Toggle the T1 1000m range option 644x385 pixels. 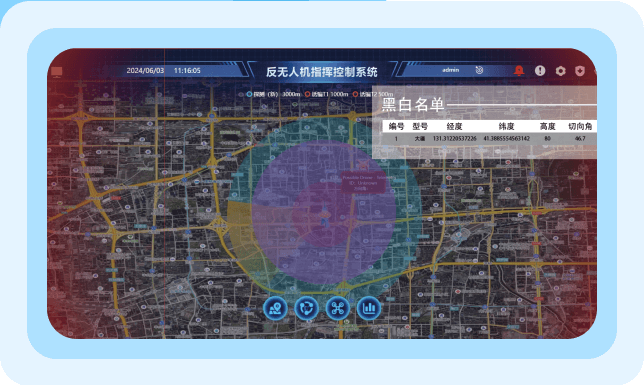[327, 94]
